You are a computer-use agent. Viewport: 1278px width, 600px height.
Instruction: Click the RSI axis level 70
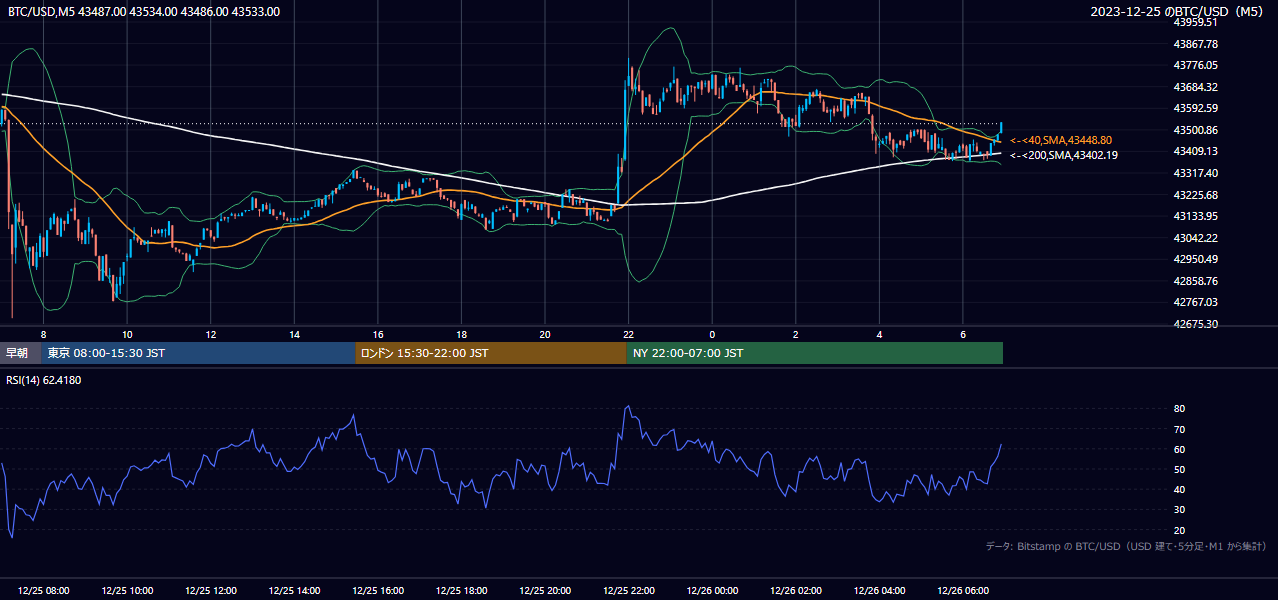click(x=1179, y=429)
